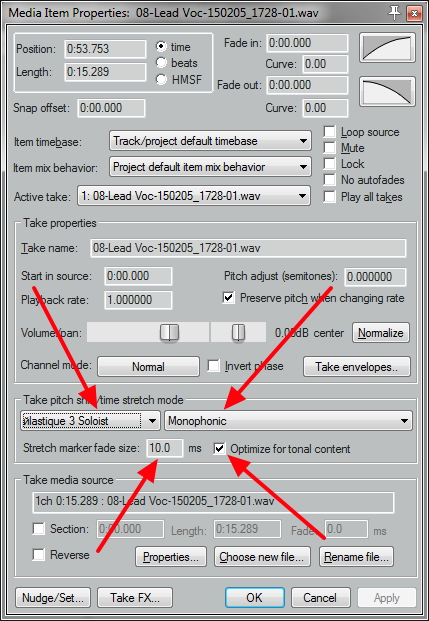Click the Fade in time field
Viewport: 429px width, 621px height.
pyautogui.click(x=307, y=43)
